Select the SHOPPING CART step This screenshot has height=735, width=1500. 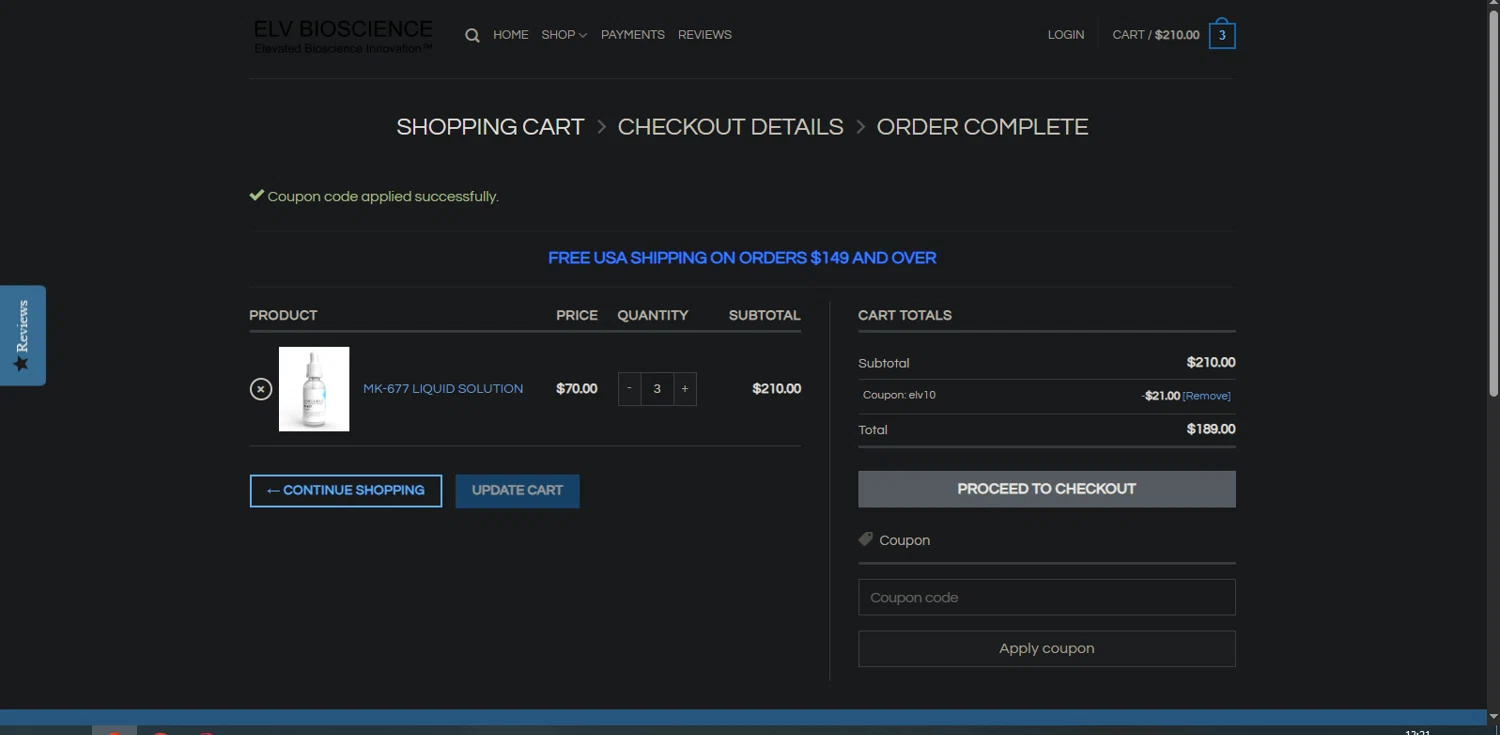(x=490, y=127)
